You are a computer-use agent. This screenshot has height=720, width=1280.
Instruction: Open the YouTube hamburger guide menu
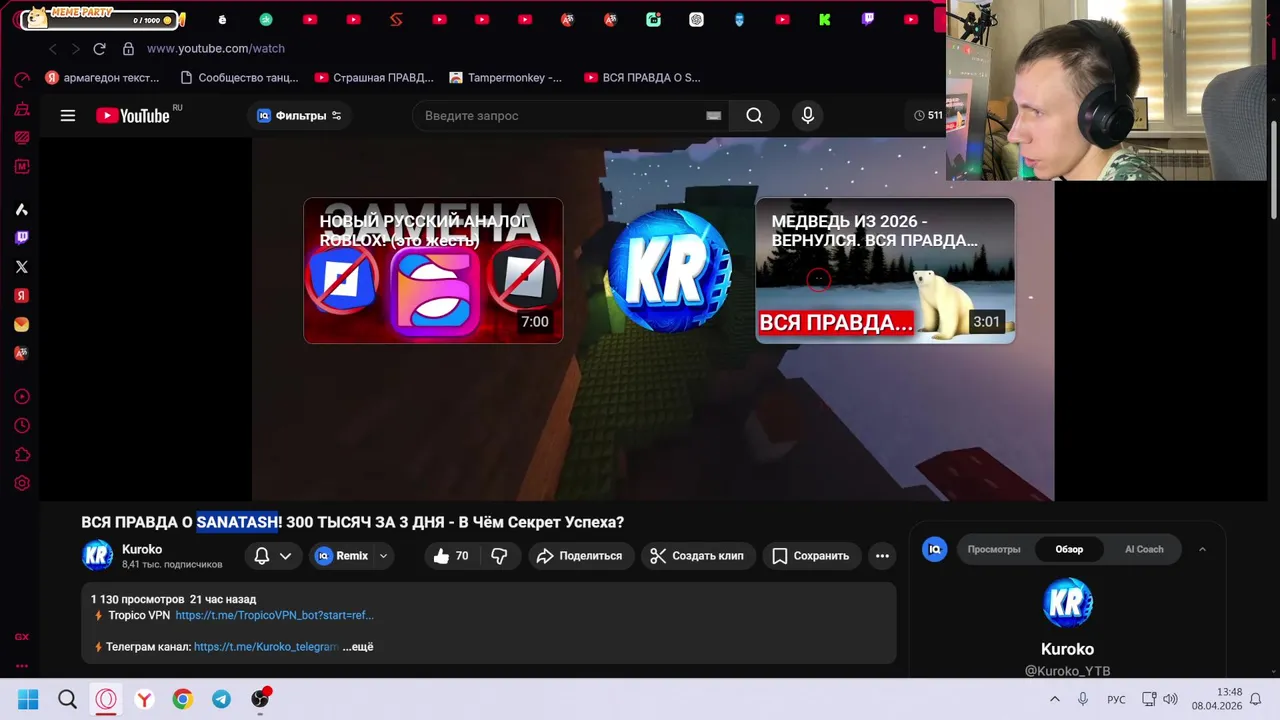coord(68,116)
